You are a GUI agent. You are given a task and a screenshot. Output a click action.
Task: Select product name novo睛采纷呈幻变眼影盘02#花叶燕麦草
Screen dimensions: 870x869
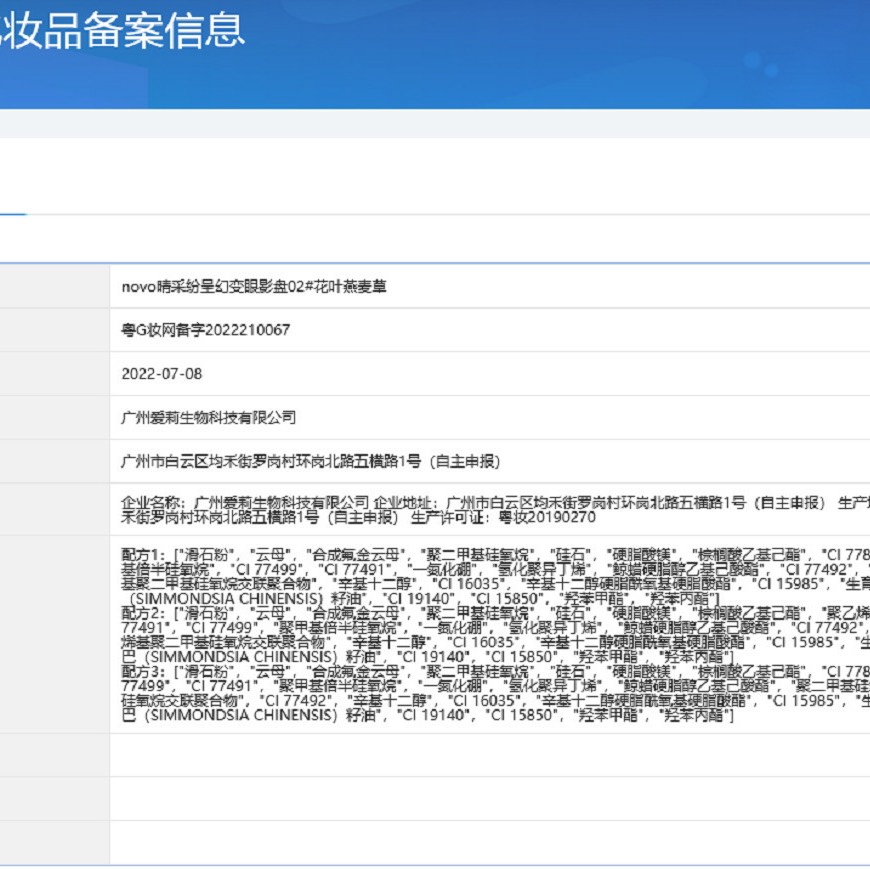point(254,286)
